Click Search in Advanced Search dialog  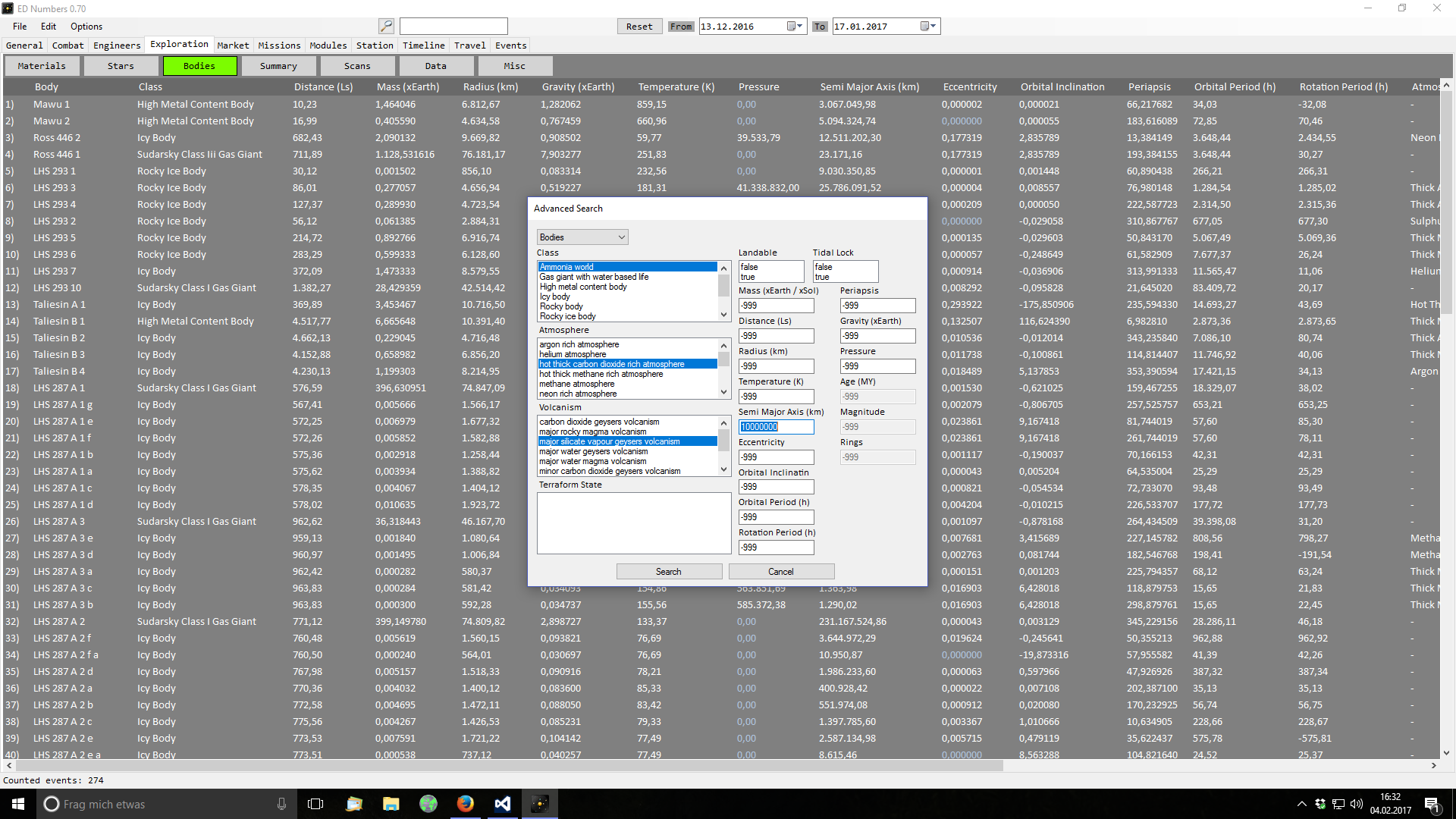669,572
